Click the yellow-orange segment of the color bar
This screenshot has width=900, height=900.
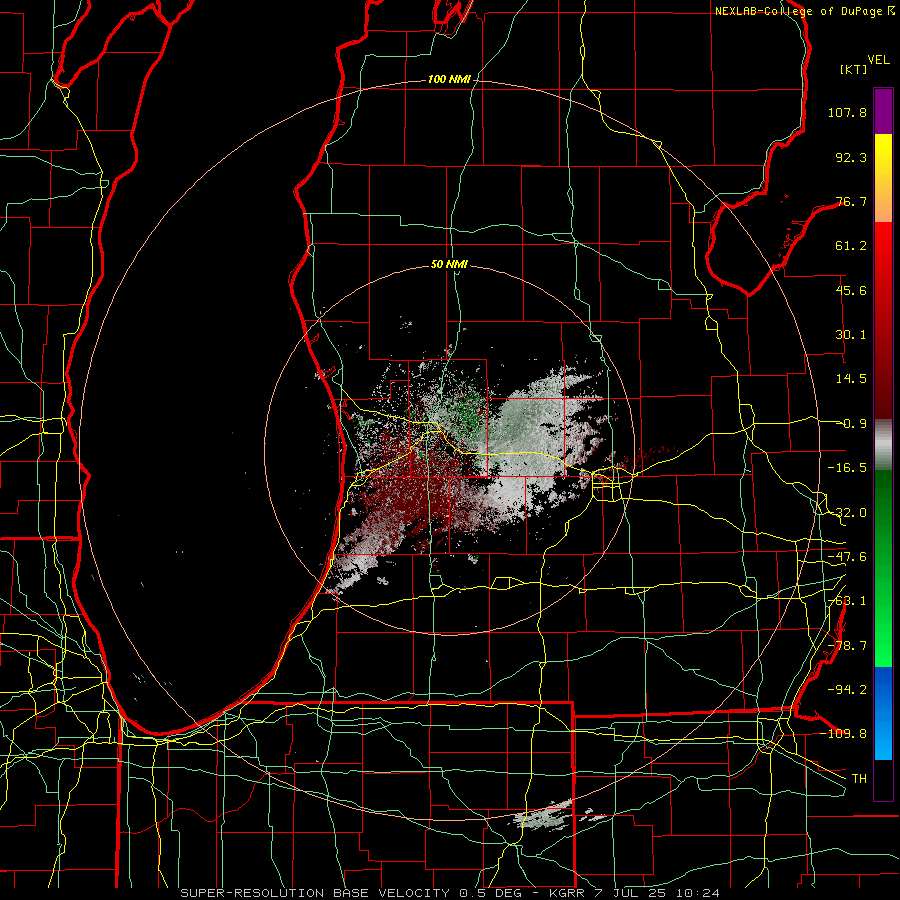pos(883,178)
